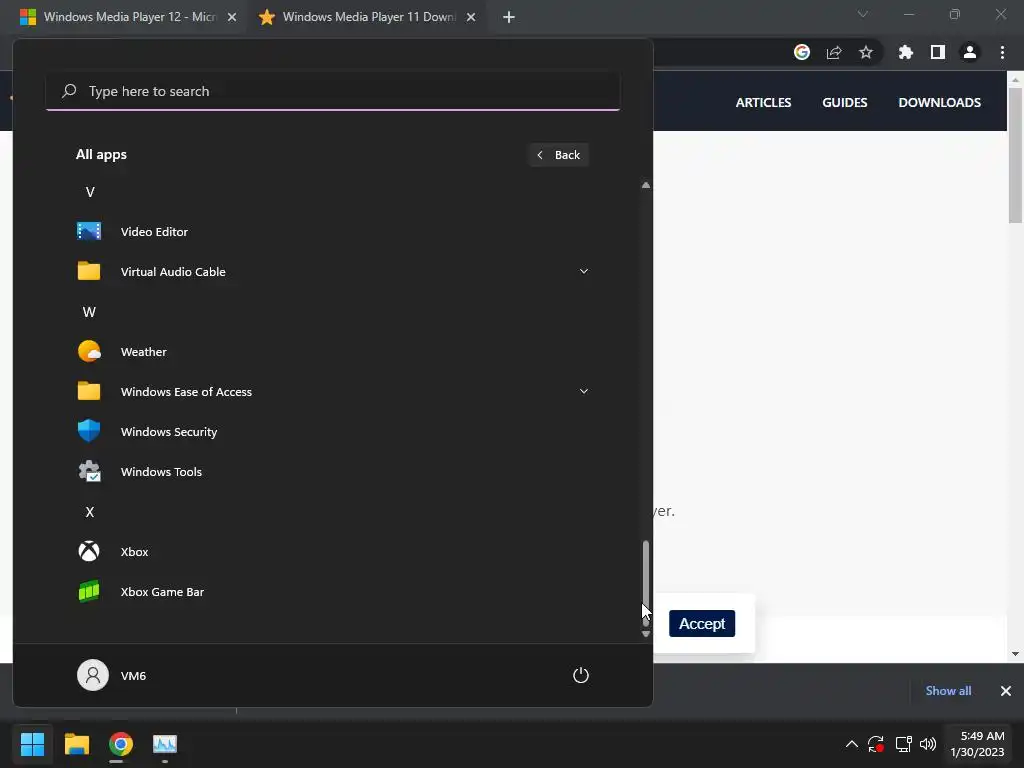This screenshot has width=1024, height=768.
Task: Click Show all downloads link
Action: 948,691
